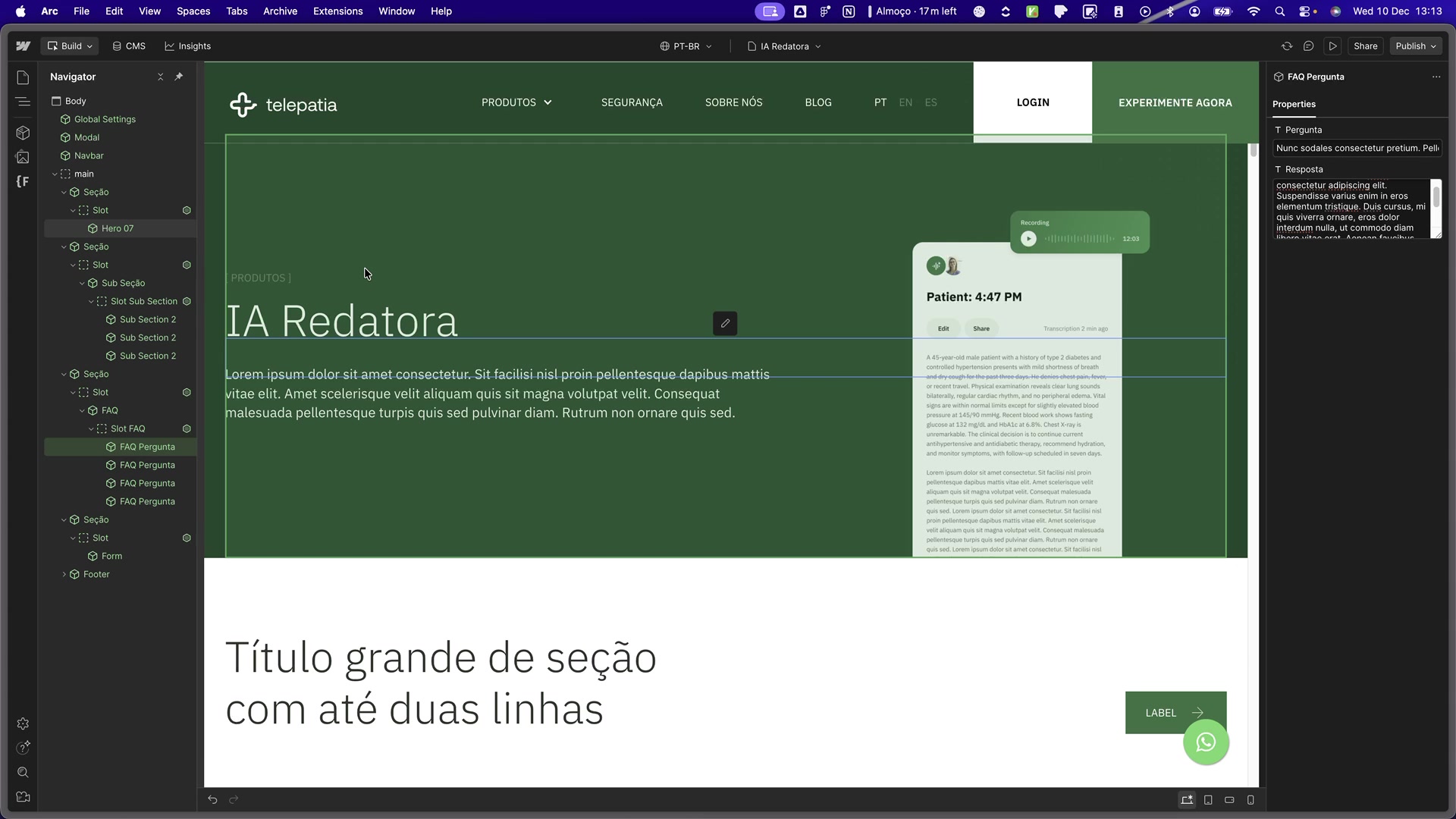Open site settings gear in left sidebar
This screenshot has width=1456, height=819.
coord(23,723)
